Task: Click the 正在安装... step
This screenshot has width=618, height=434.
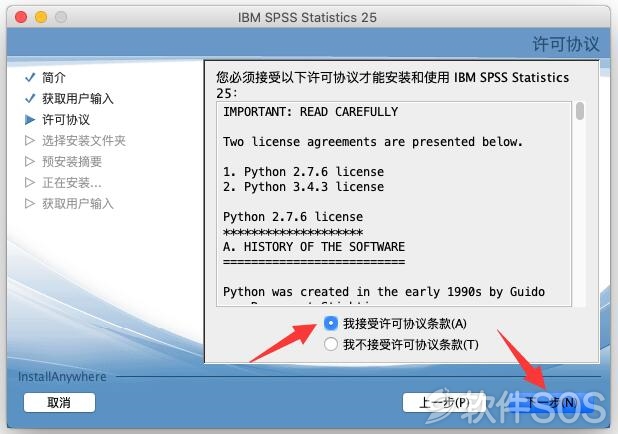Action: (72, 183)
